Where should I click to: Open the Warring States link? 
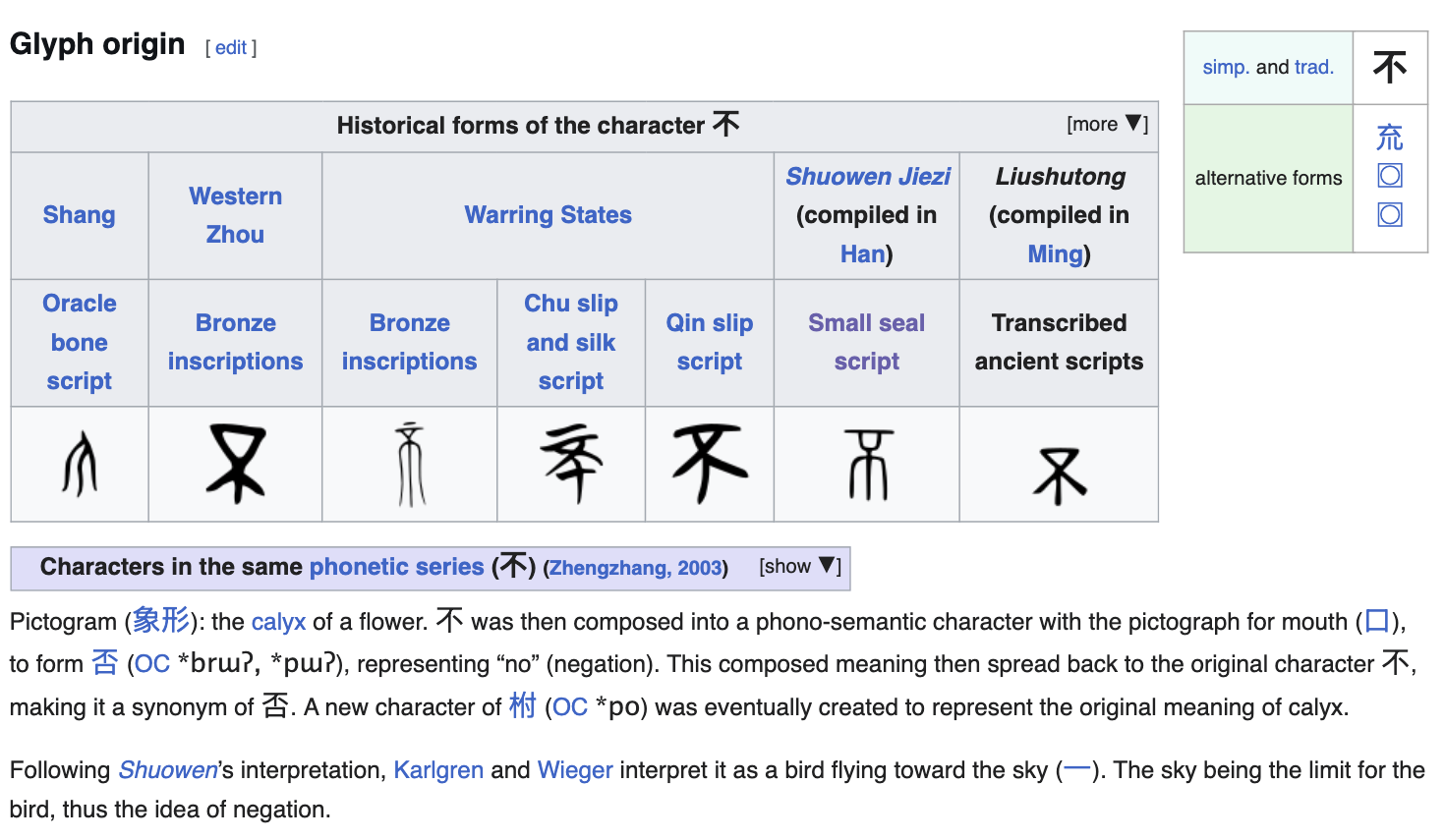pyautogui.click(x=549, y=215)
